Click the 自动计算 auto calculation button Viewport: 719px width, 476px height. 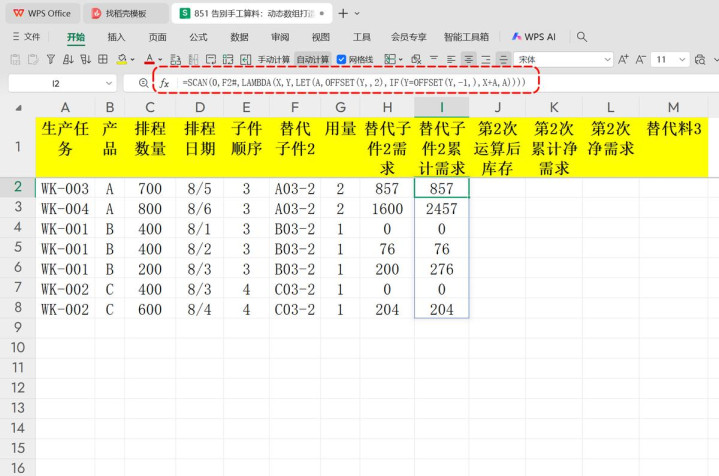(313, 60)
